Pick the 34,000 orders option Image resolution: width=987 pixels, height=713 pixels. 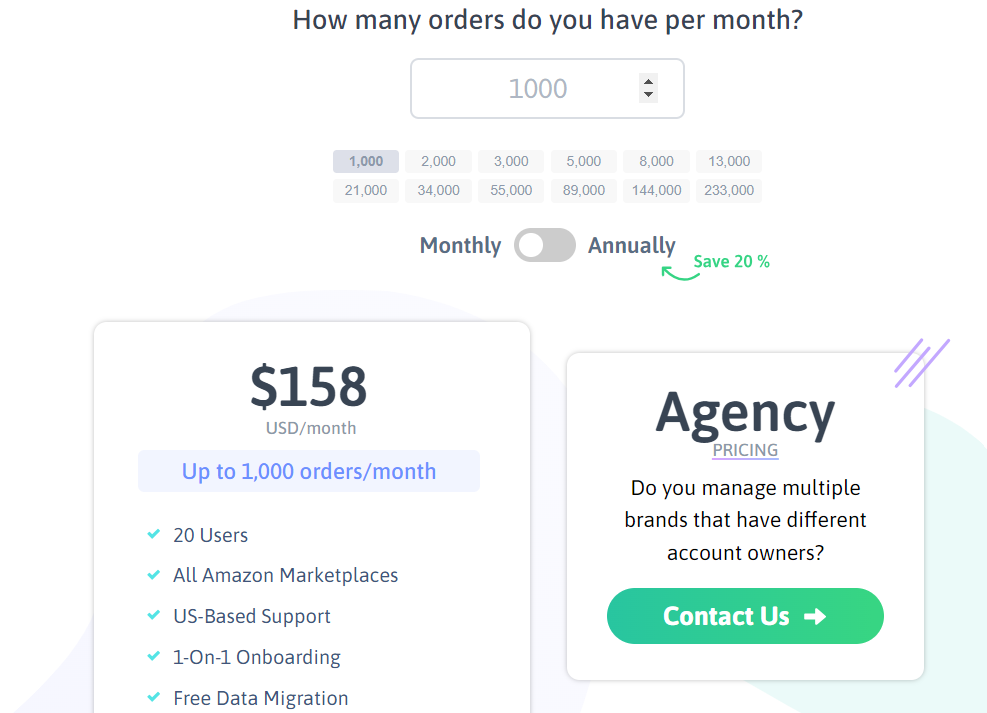pos(438,190)
